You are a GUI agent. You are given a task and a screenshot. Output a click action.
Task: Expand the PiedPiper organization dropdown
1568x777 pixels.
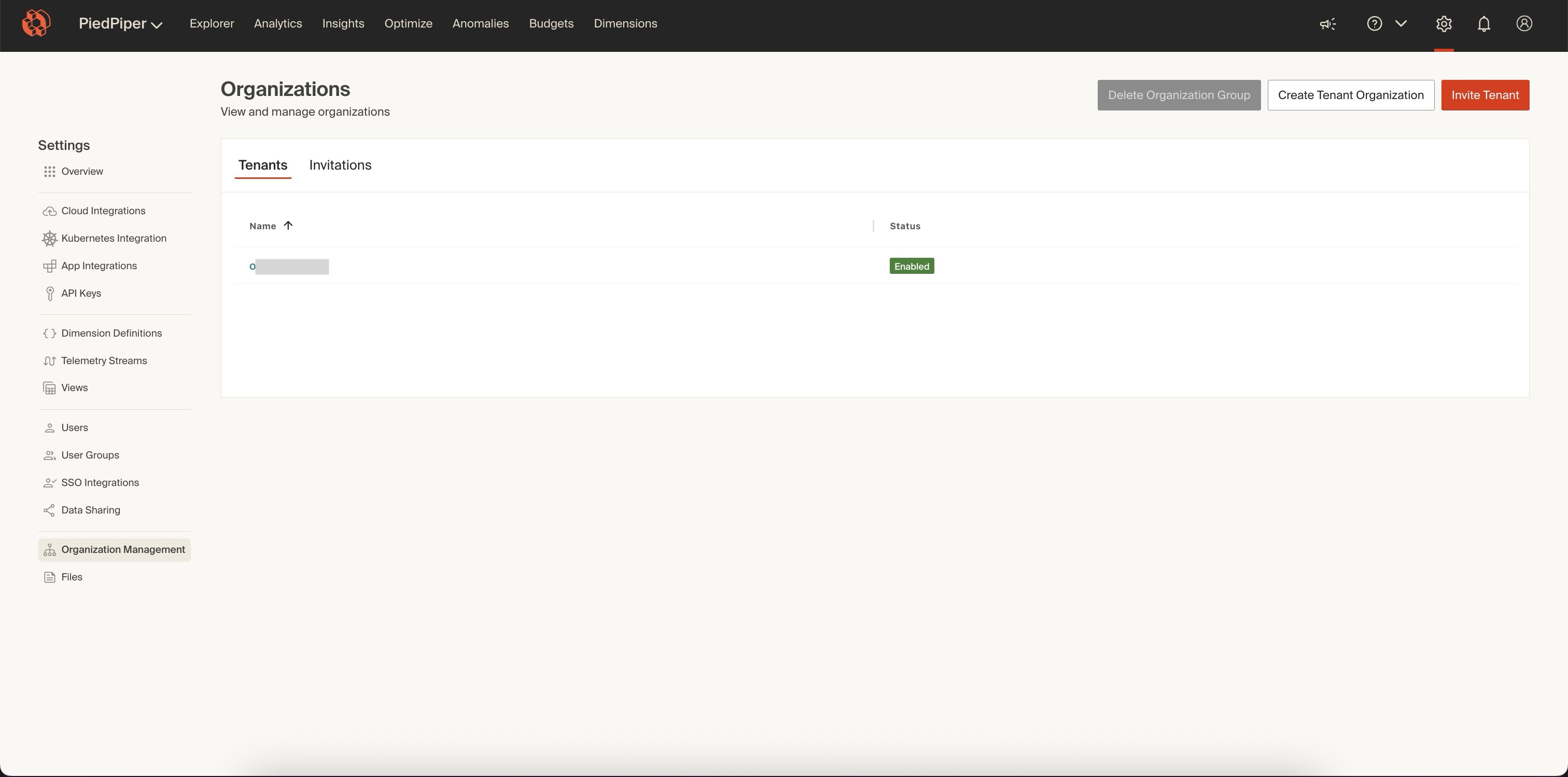[120, 24]
